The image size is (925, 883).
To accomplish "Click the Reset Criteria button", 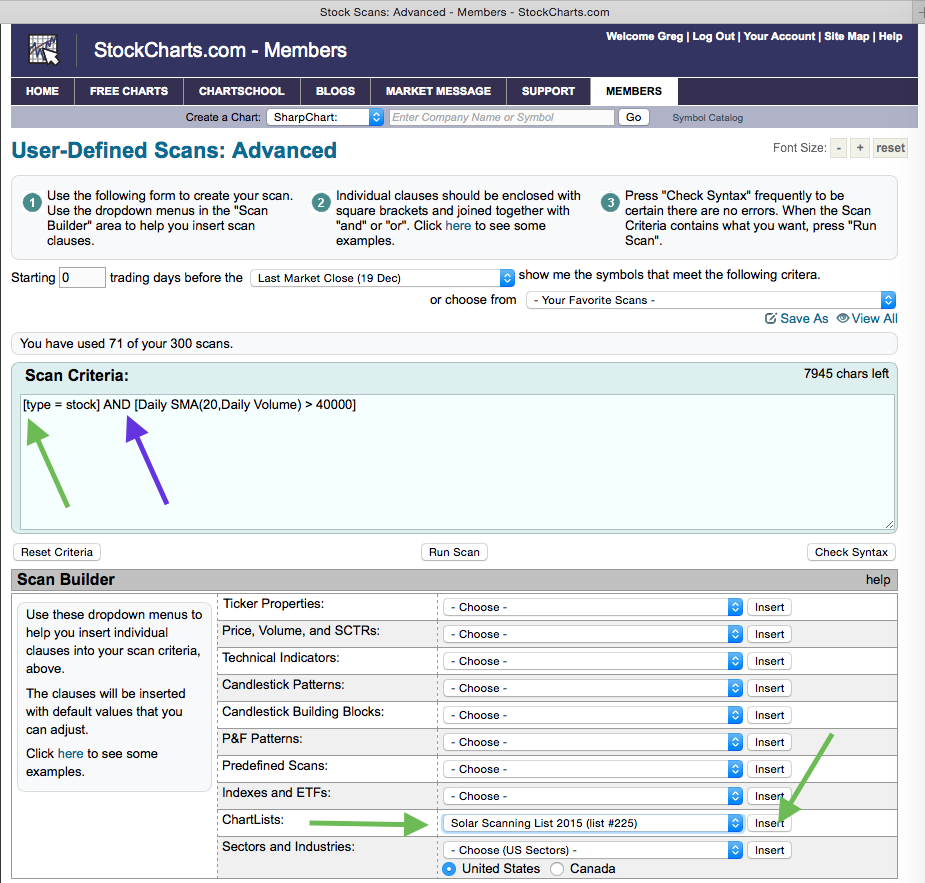I will (57, 552).
